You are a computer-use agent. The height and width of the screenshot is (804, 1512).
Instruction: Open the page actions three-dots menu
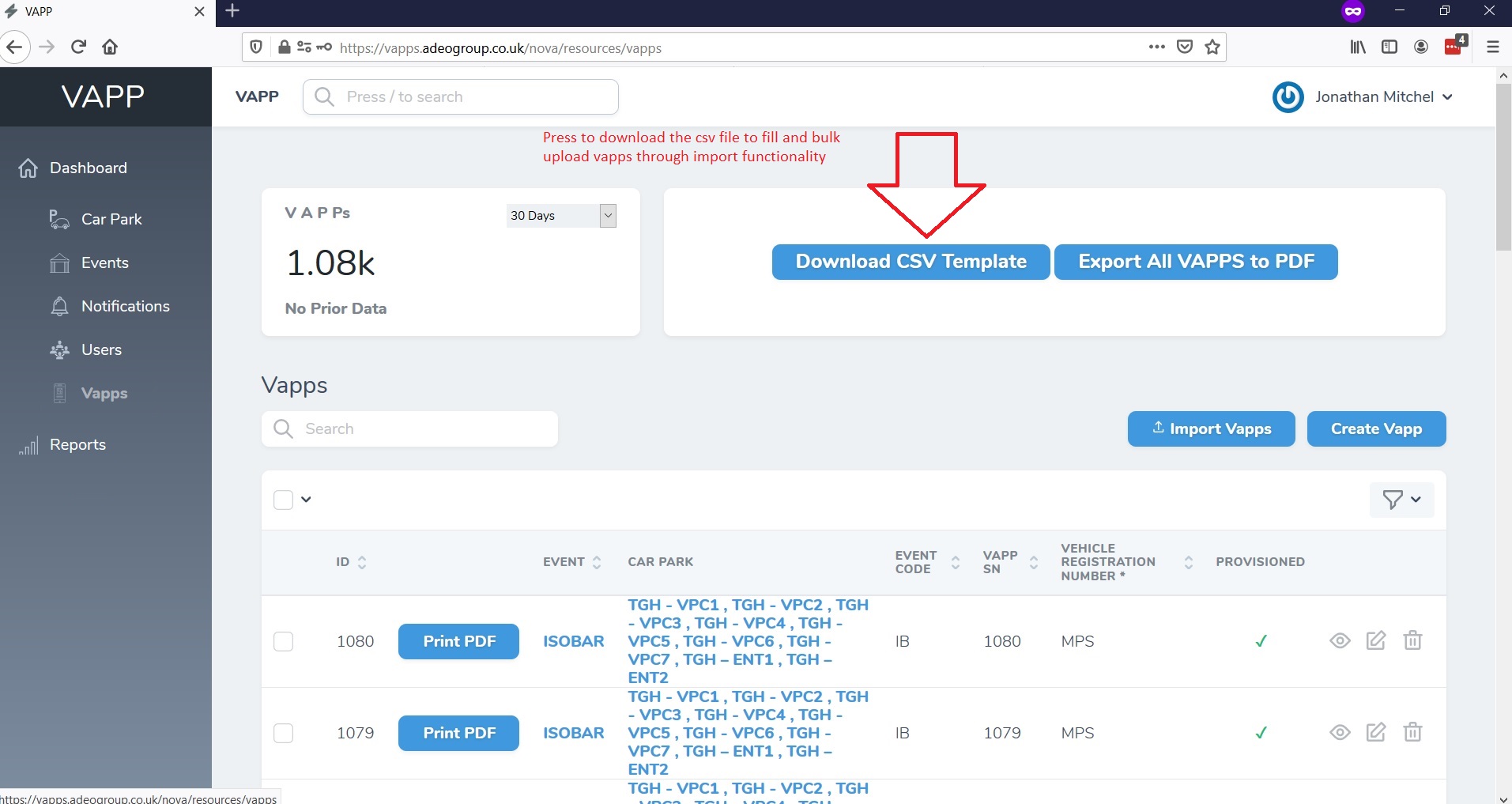pyautogui.click(x=1157, y=47)
